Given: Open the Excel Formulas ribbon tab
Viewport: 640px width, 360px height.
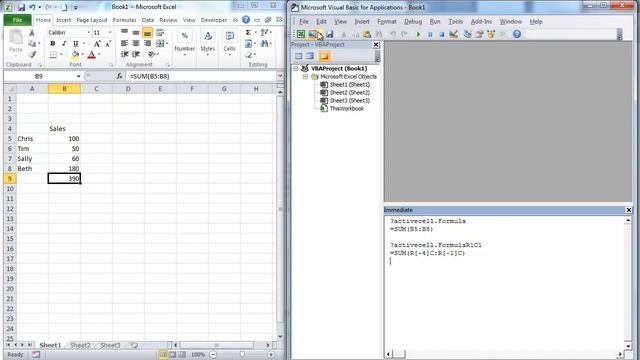Looking at the screenshot, I should coord(124,20).
